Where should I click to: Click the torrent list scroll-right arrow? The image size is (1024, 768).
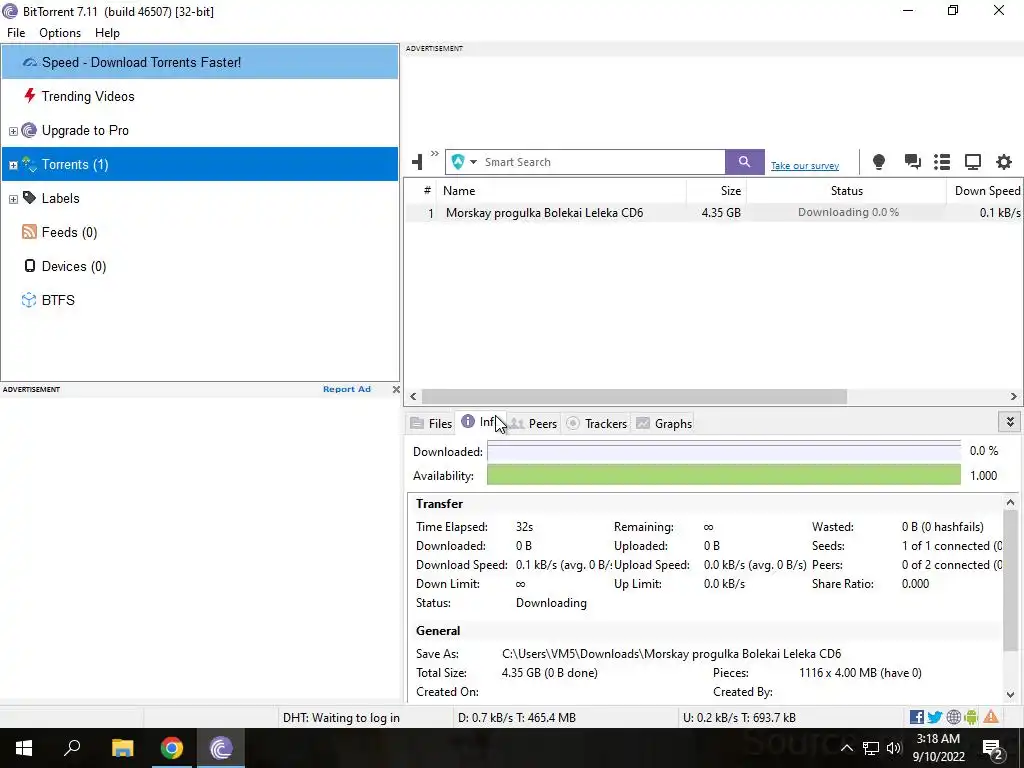[x=1014, y=396]
